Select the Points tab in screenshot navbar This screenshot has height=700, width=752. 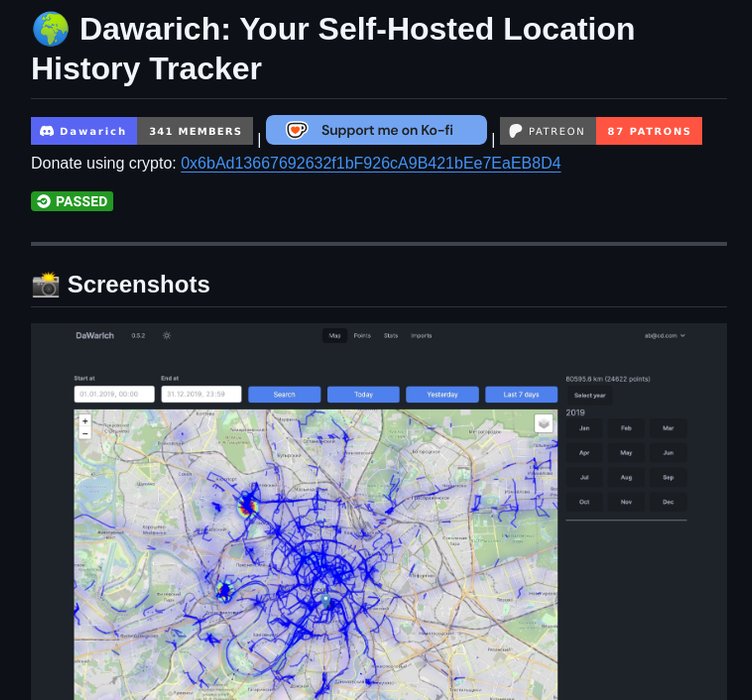(362, 336)
